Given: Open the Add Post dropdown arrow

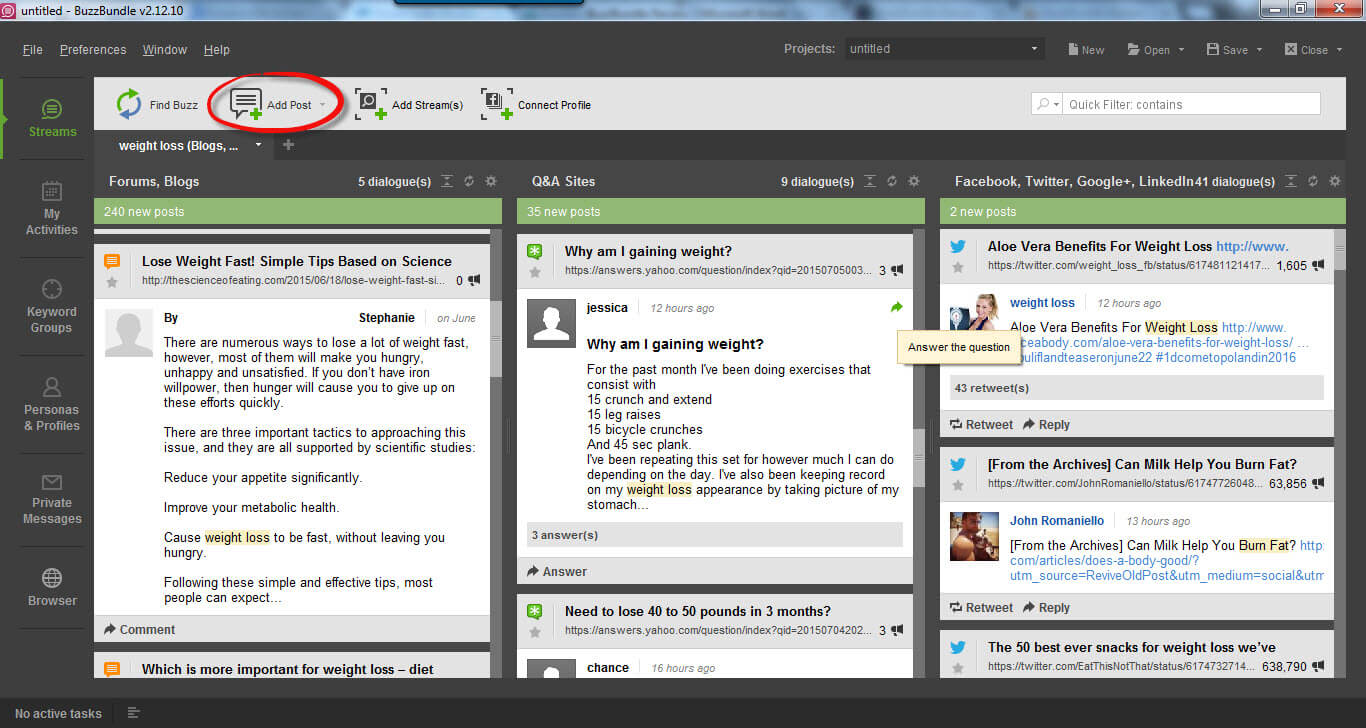Looking at the screenshot, I should tap(322, 105).
